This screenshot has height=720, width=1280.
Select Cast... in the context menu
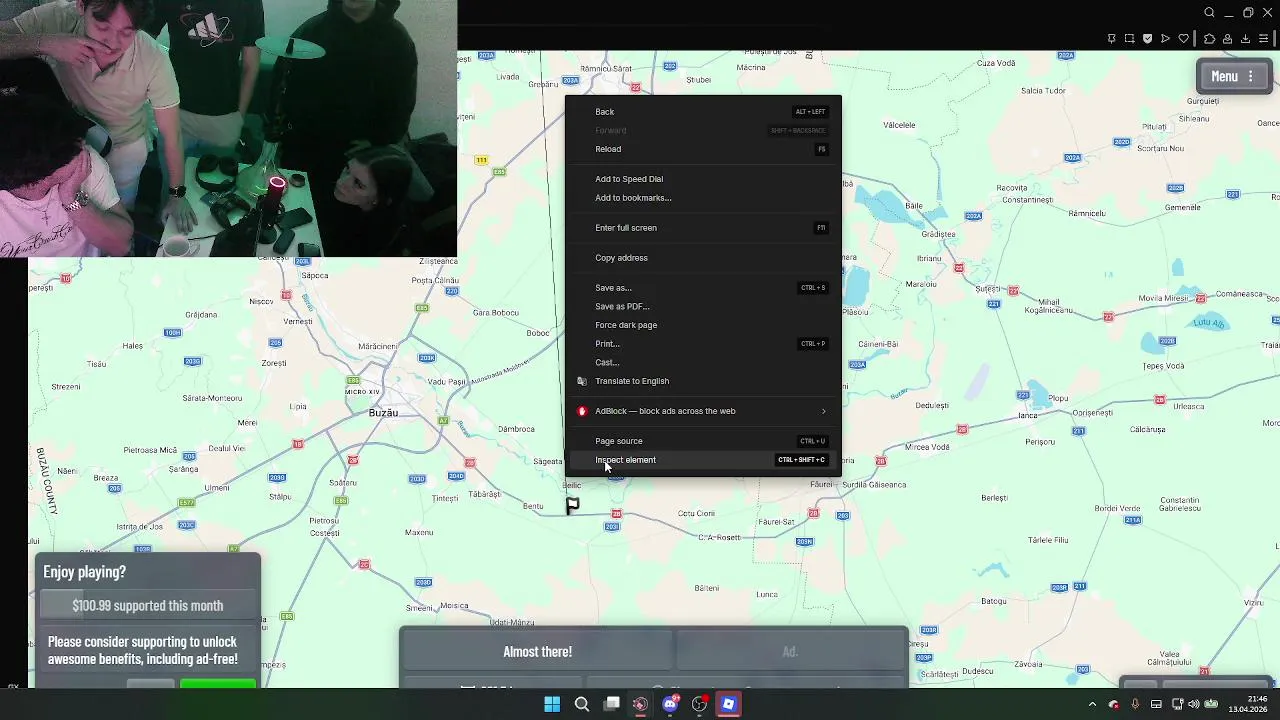click(703, 362)
